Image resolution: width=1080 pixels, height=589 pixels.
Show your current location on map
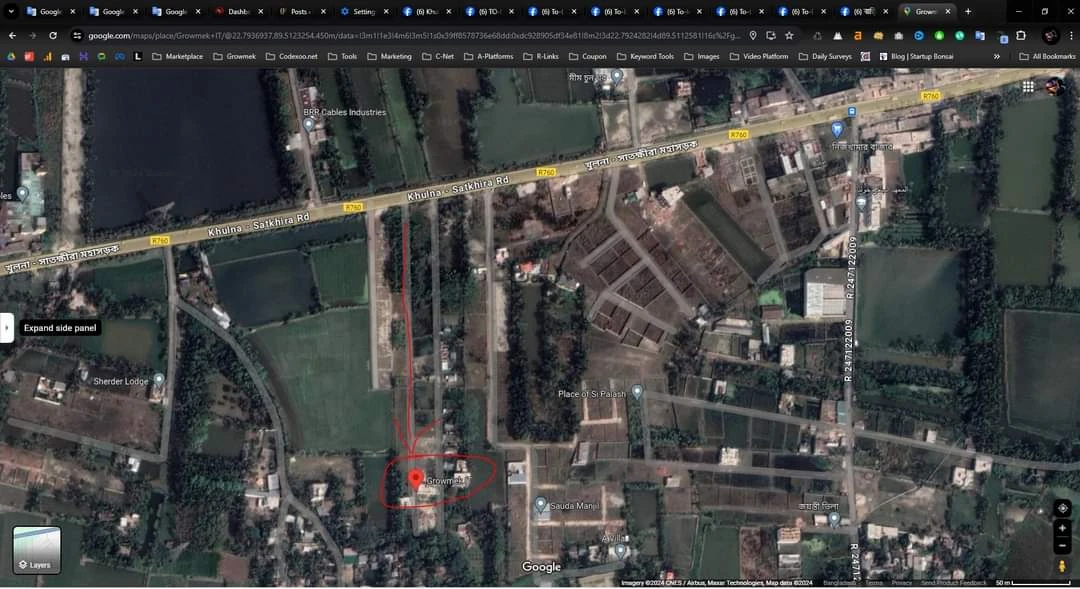(x=1062, y=508)
